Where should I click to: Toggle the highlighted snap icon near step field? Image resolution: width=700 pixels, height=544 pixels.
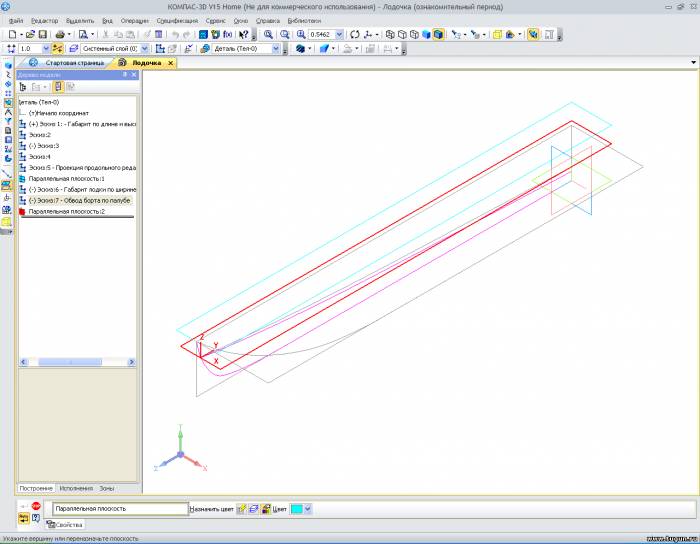57,48
